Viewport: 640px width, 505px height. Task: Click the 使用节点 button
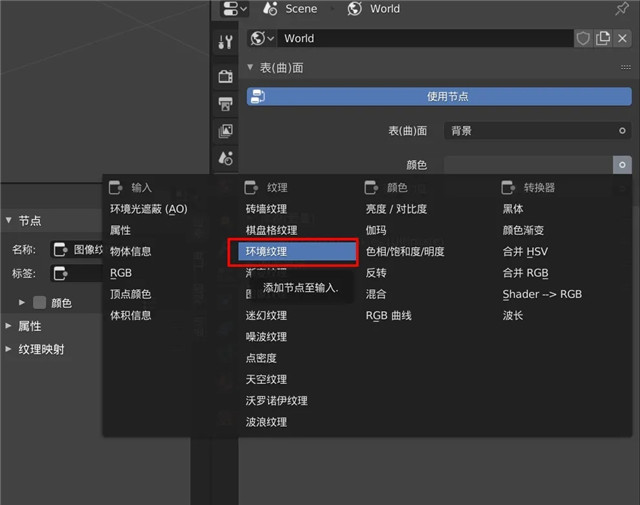439,97
